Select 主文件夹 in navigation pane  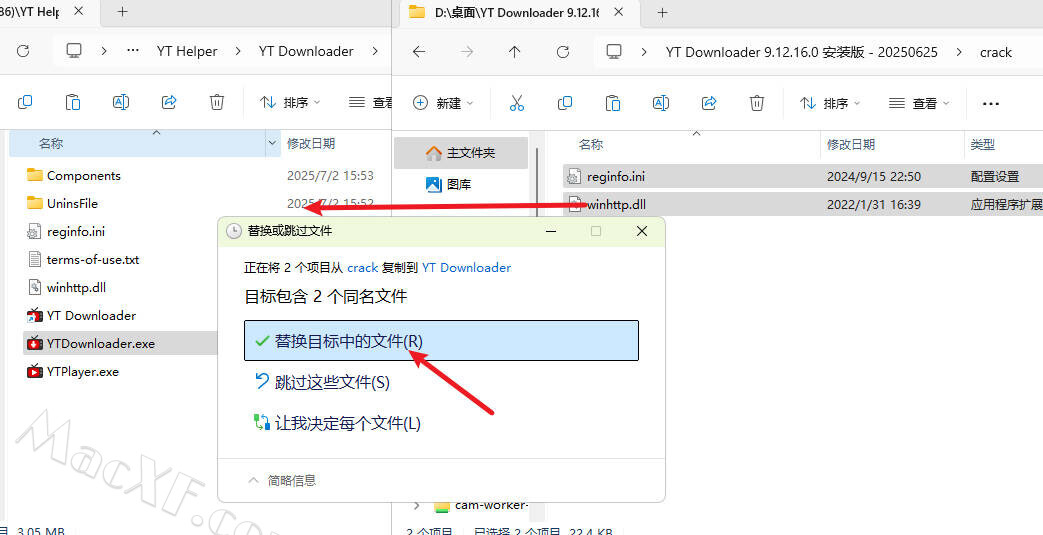pyautogui.click(x=461, y=153)
